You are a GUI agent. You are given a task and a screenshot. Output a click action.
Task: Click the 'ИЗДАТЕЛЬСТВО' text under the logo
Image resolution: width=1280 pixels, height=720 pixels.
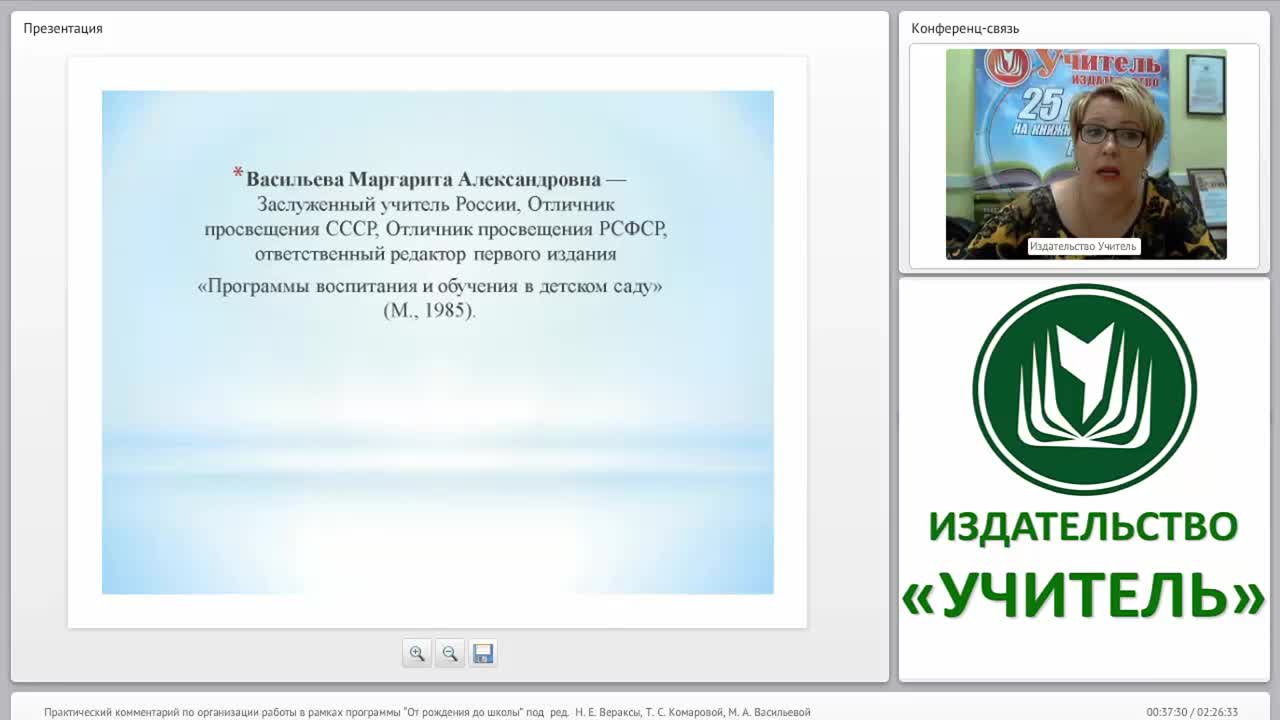1083,526
